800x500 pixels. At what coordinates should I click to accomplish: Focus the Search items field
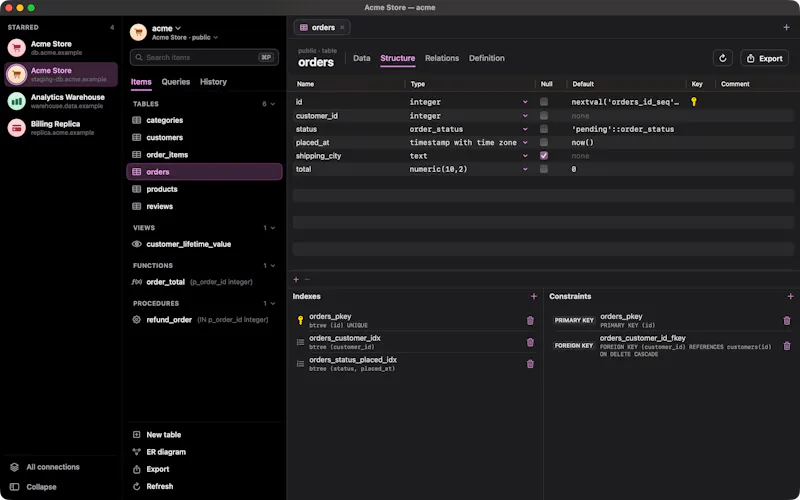[x=204, y=57]
